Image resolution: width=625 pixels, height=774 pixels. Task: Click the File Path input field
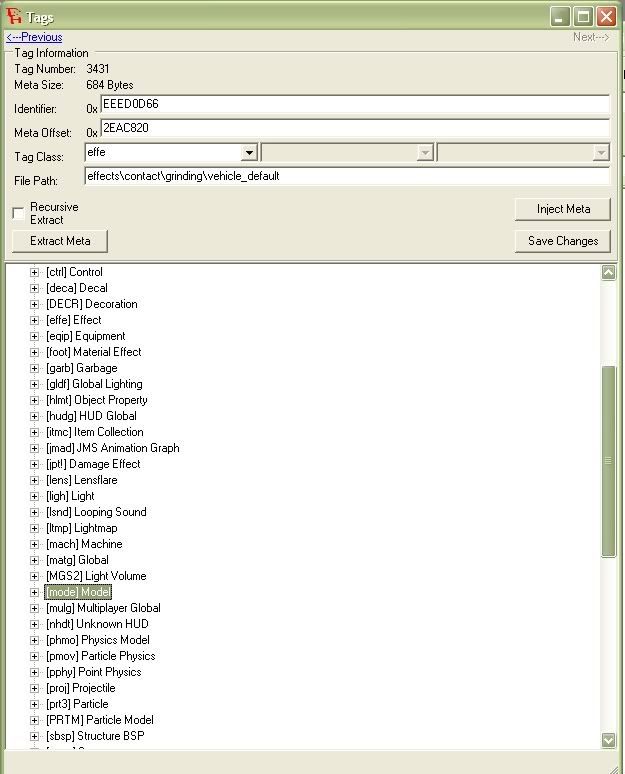click(347, 176)
